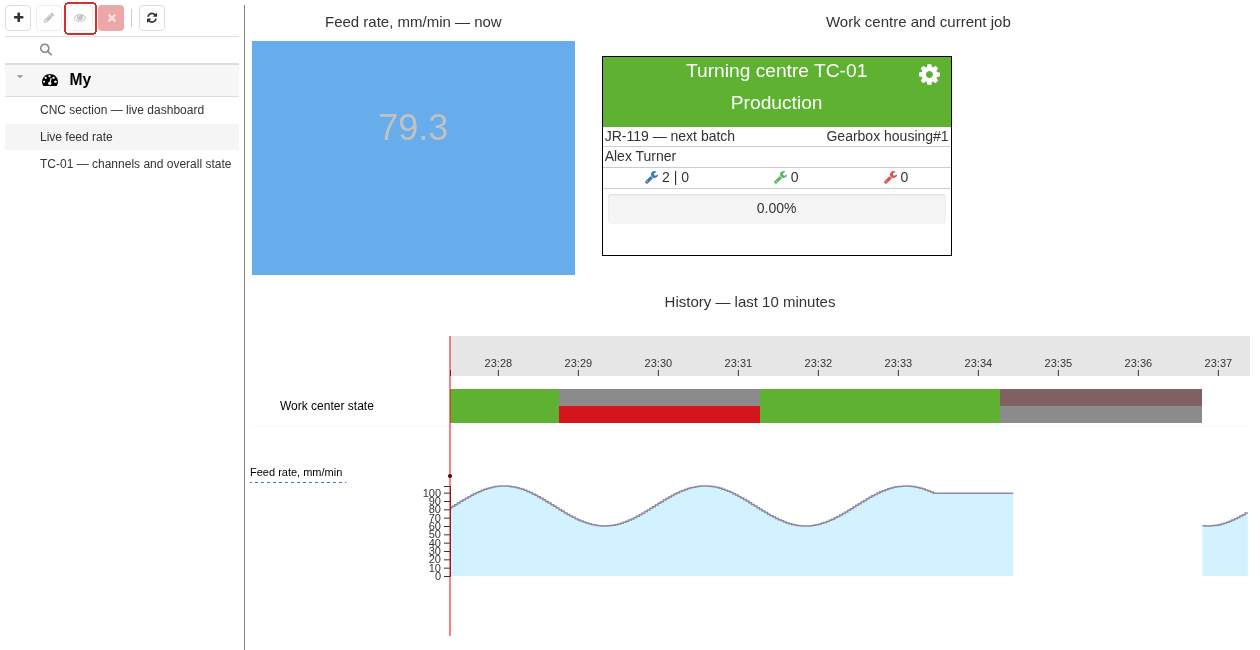
Task: Click the 23:31 timeline tick
Action: (738, 364)
